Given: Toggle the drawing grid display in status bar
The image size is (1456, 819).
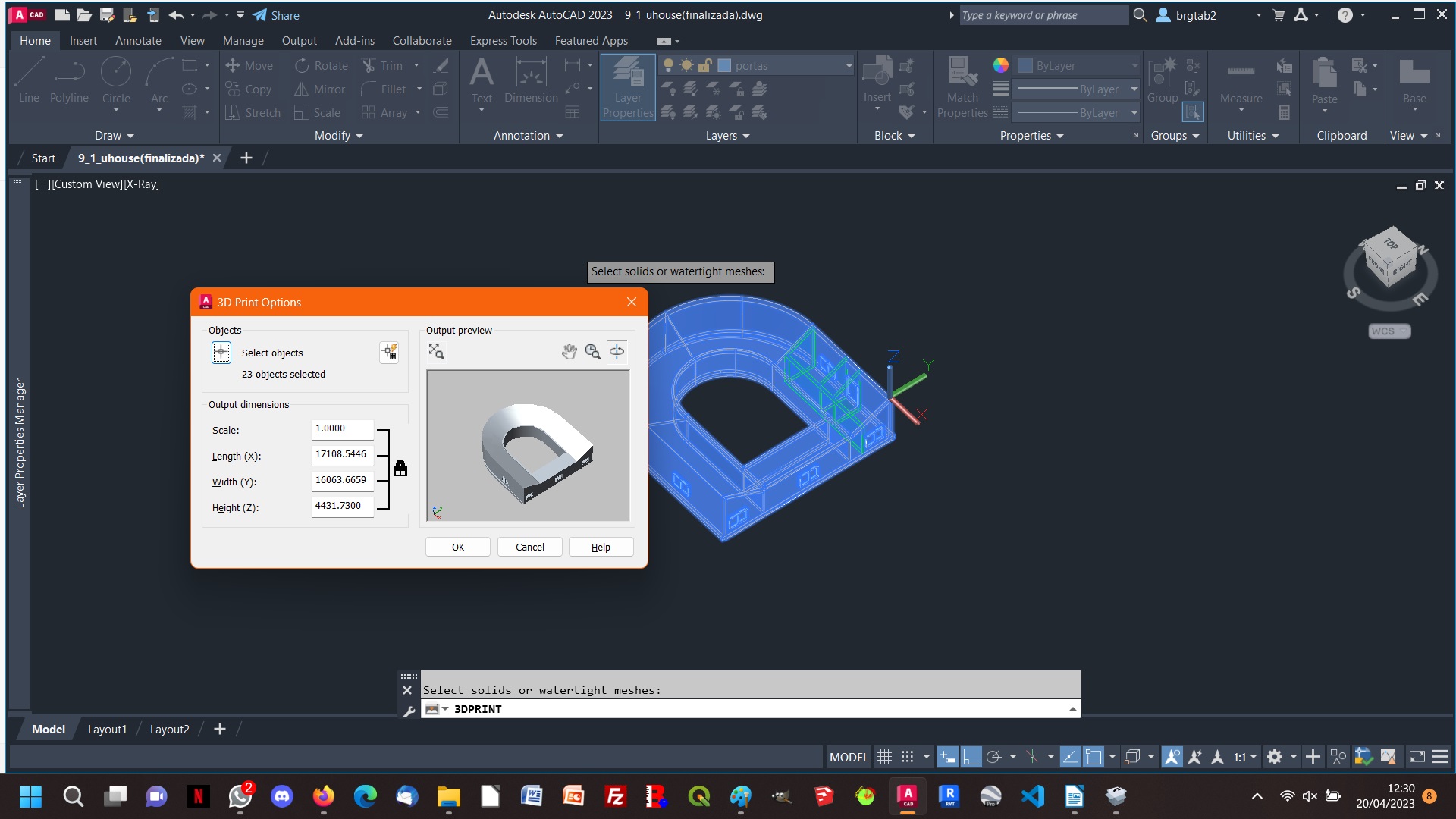Looking at the screenshot, I should [x=884, y=756].
